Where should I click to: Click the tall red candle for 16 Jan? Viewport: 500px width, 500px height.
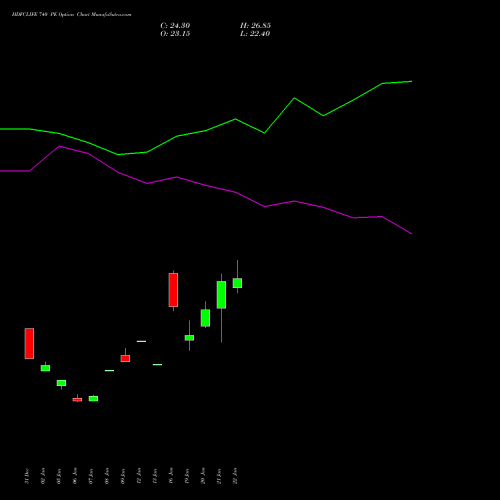coord(173,290)
